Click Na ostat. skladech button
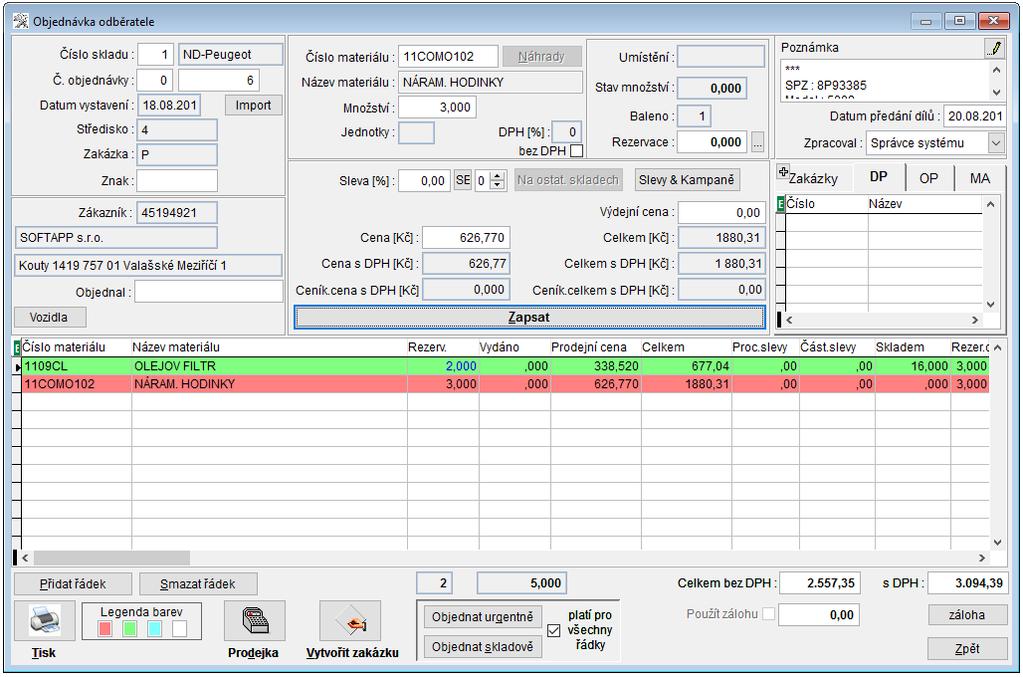This screenshot has height=677, width=1023. (568, 180)
